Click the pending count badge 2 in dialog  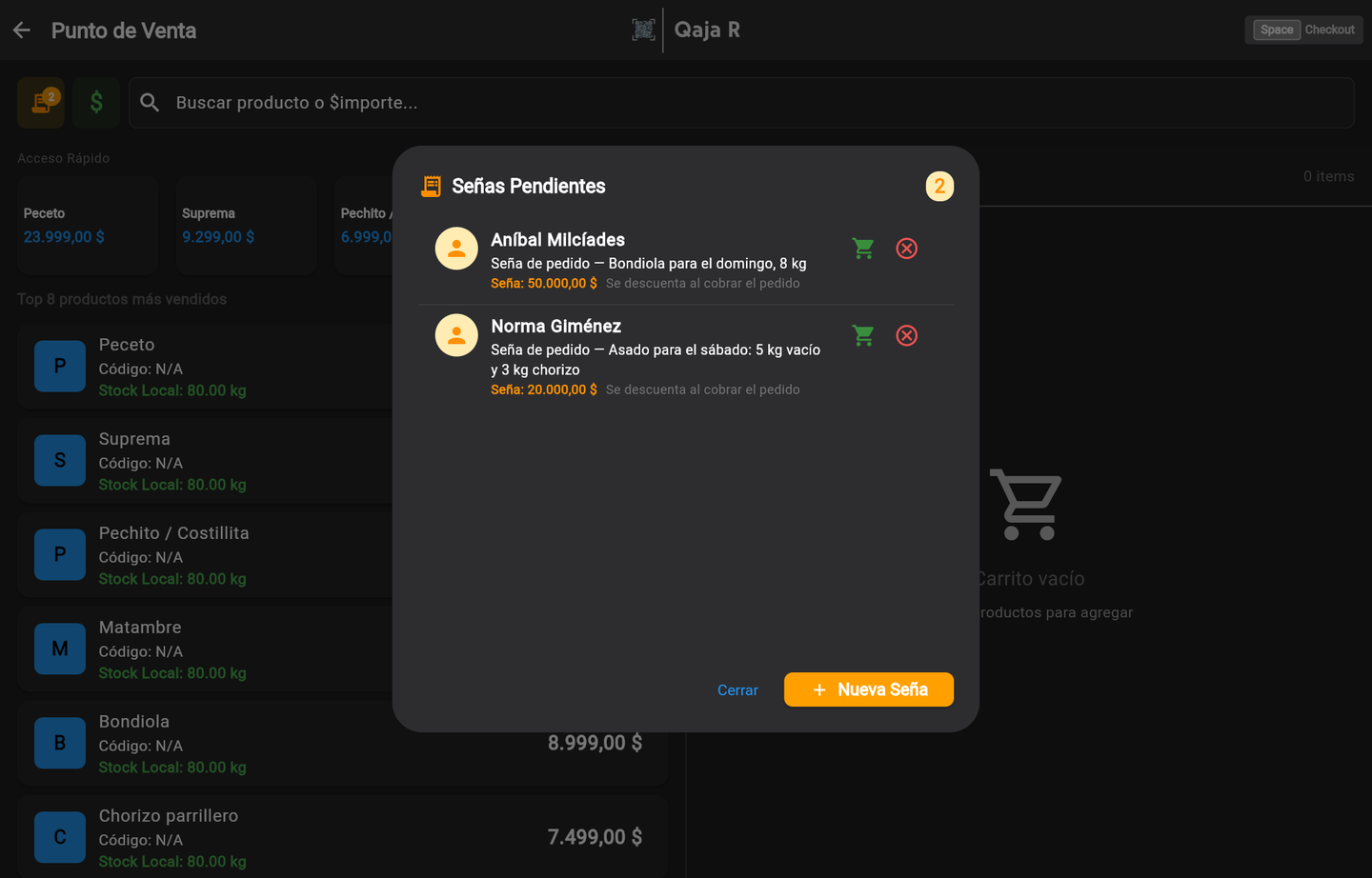click(x=939, y=187)
